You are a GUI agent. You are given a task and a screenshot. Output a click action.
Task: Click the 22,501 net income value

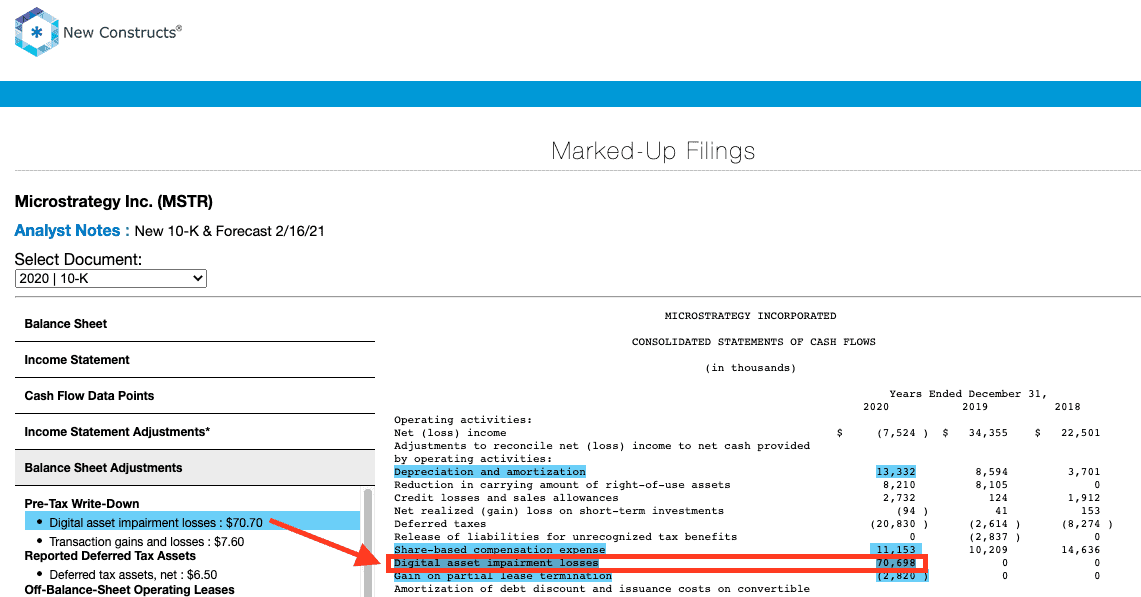(x=1081, y=433)
